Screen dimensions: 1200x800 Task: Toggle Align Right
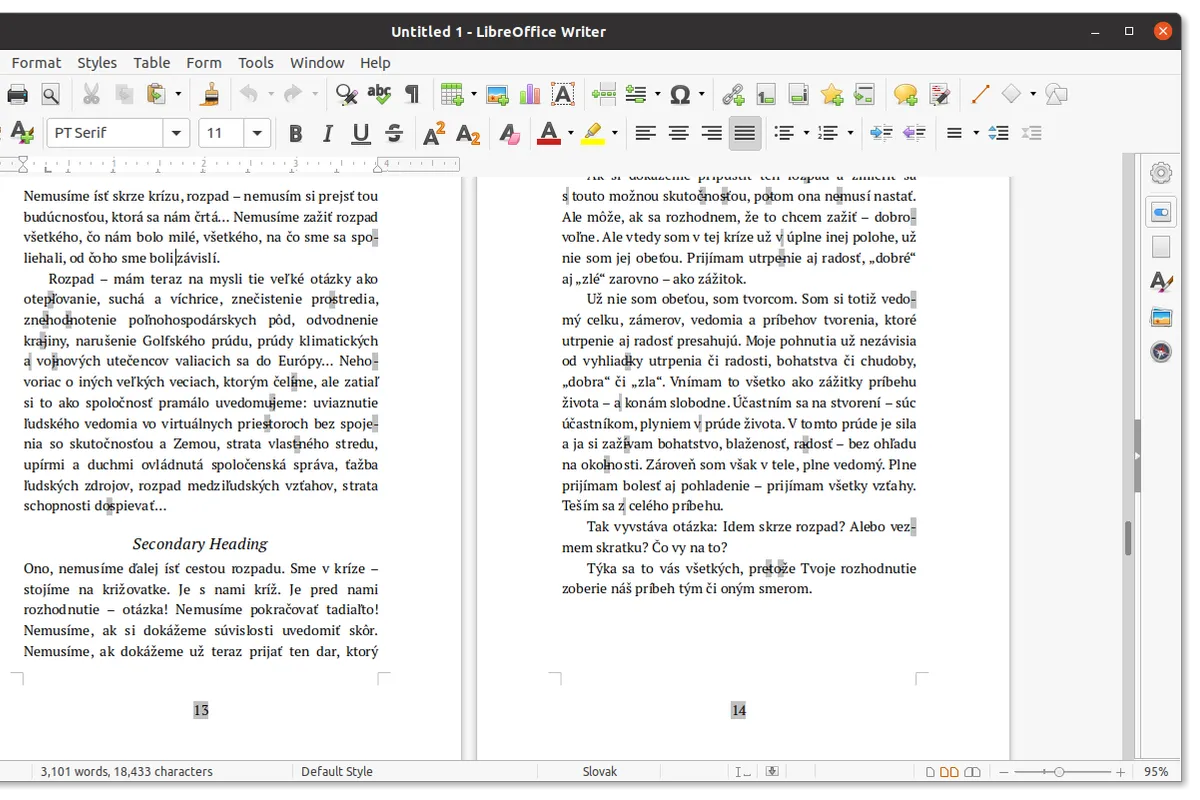tap(712, 133)
